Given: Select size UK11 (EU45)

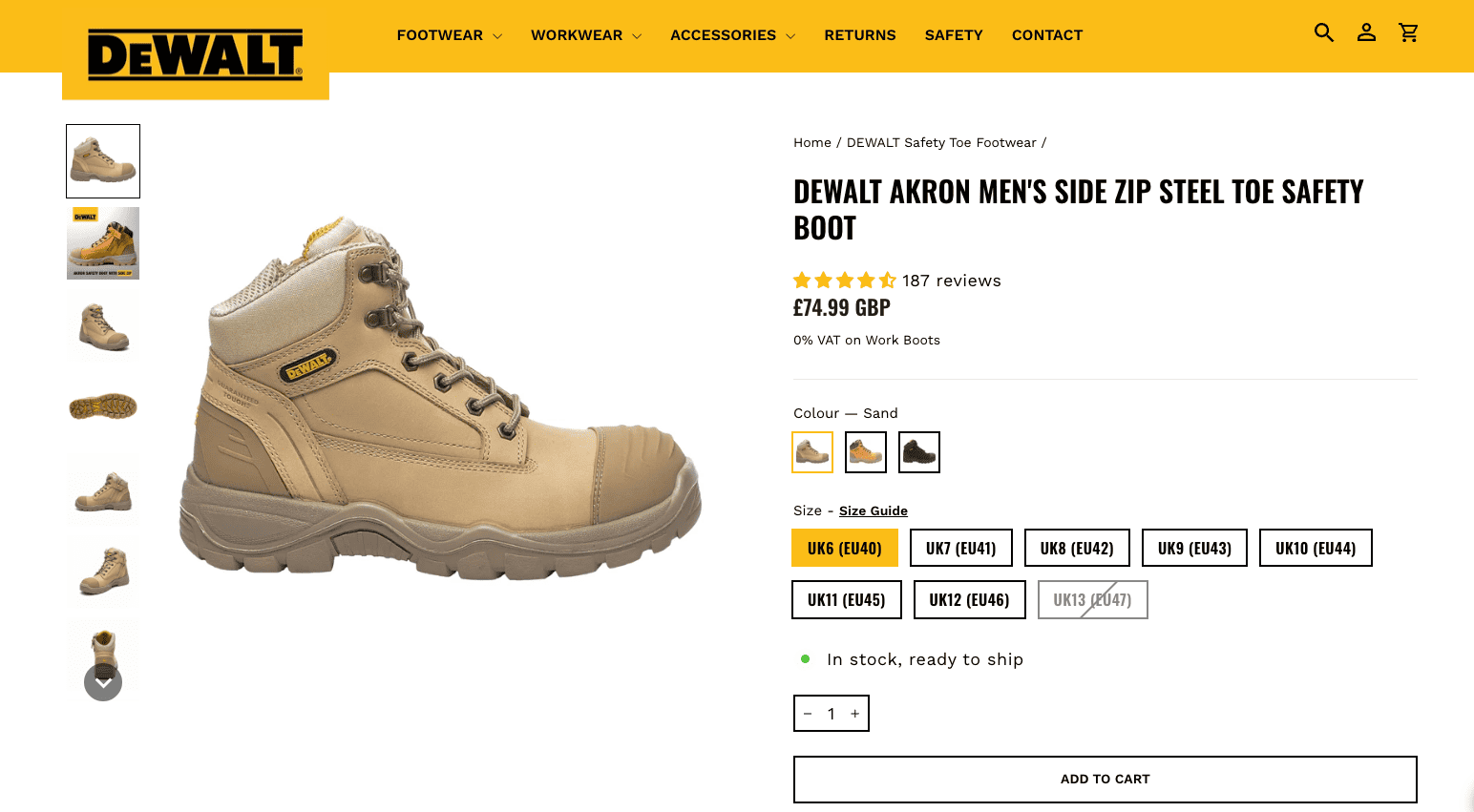Looking at the screenshot, I should 847,599.
